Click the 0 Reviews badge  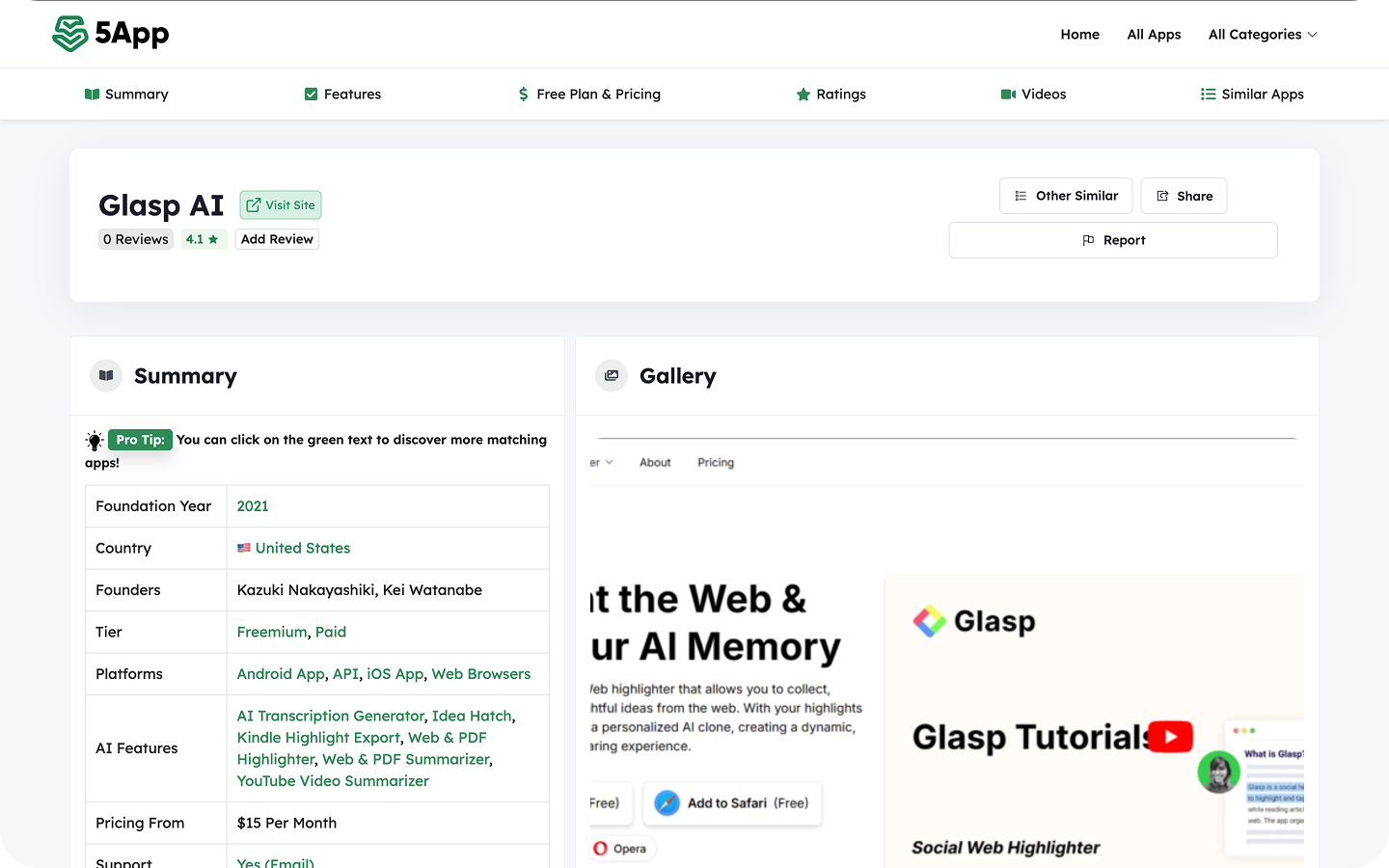[136, 239]
